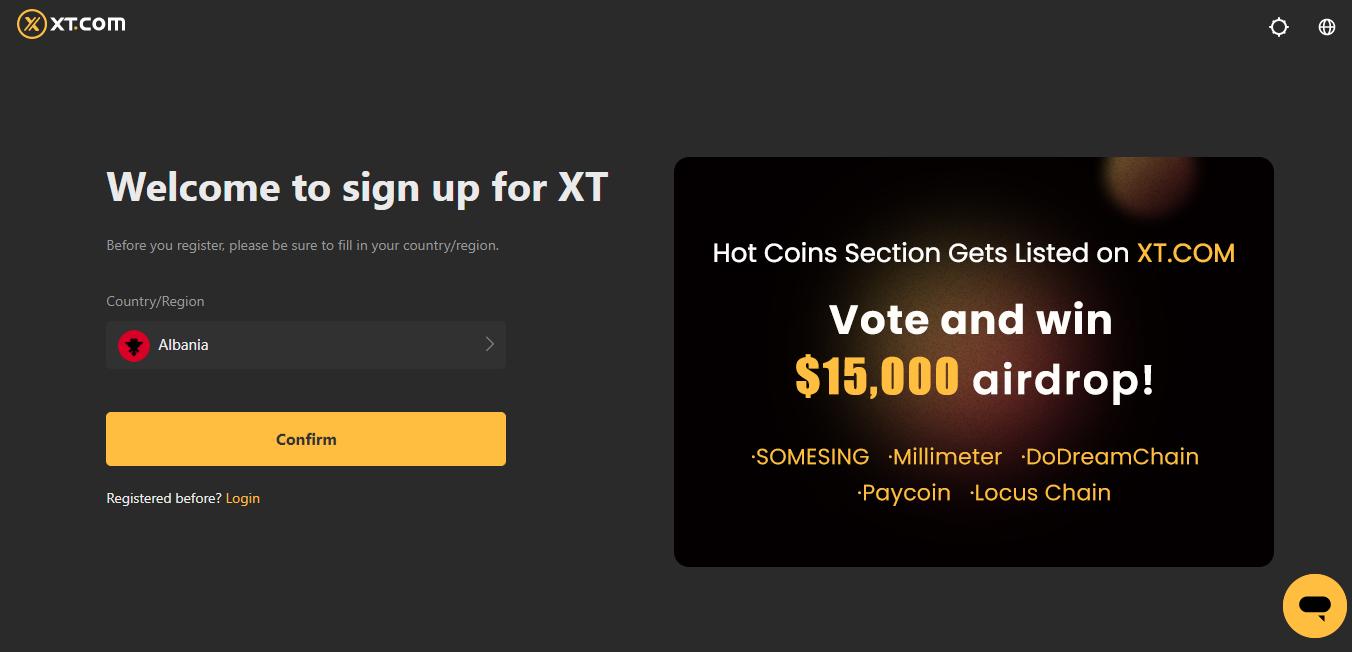Toggle light theme using the sun icon

[1278, 26]
